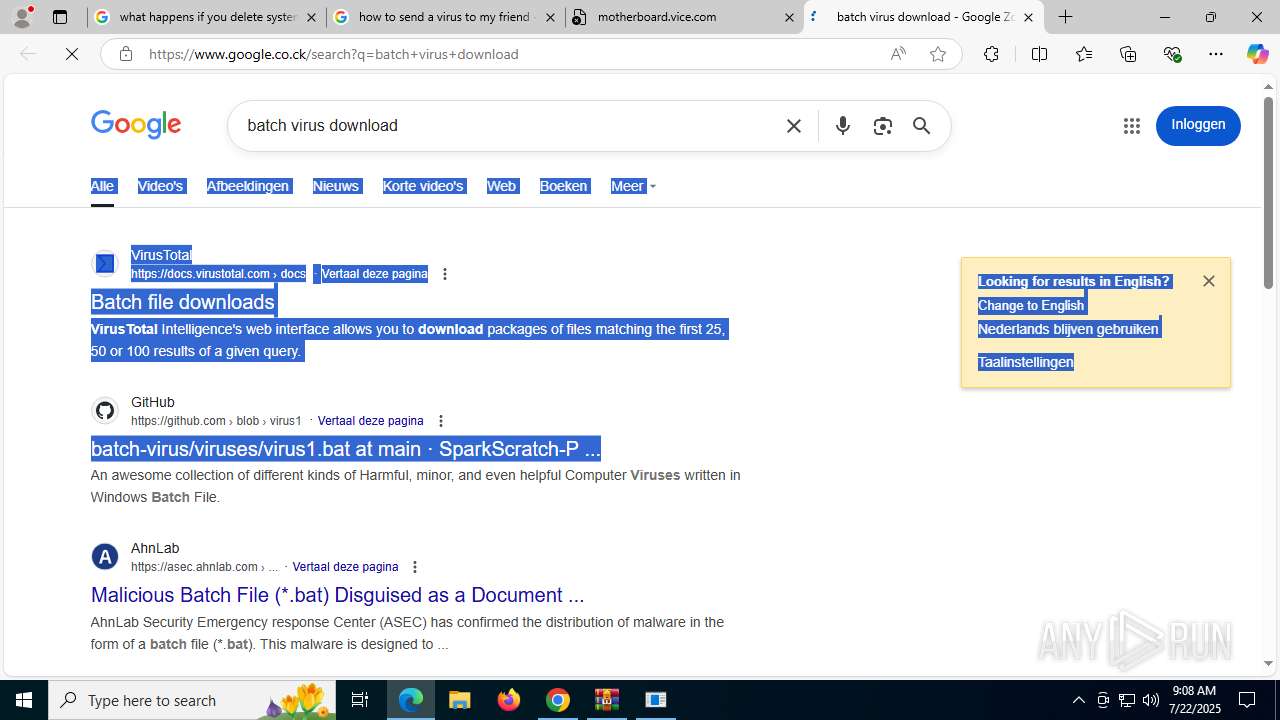Launch Firefox from the taskbar
The image size is (1280, 720).
click(x=509, y=700)
